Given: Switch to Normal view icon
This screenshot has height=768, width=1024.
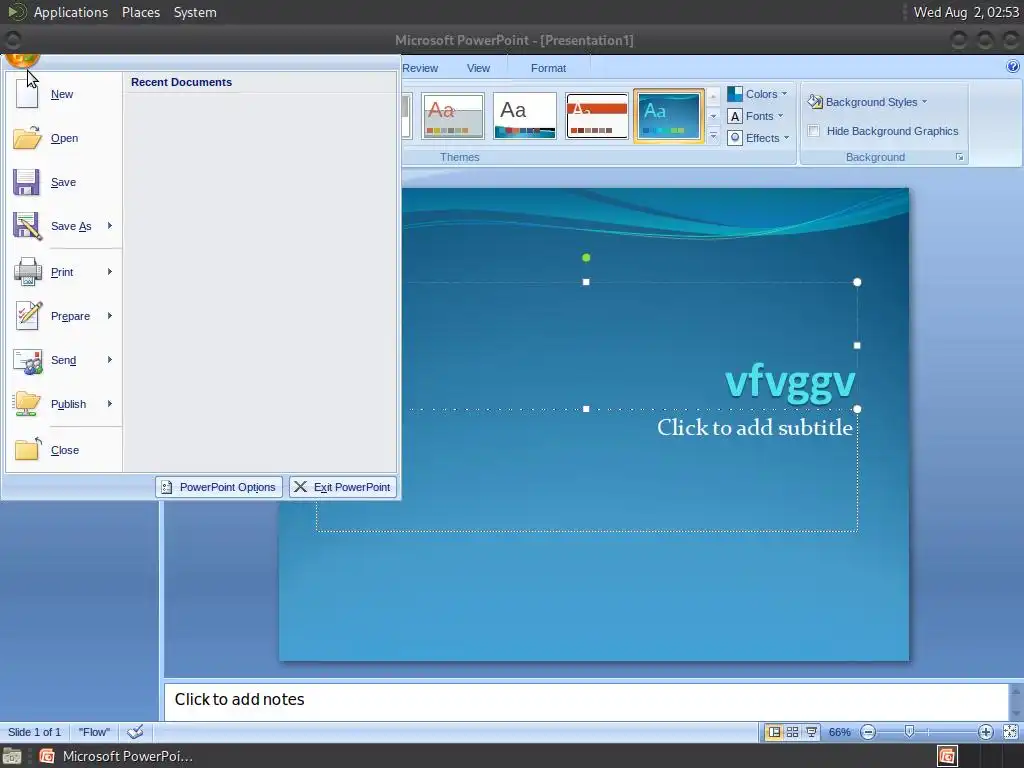Looking at the screenshot, I should [774, 732].
